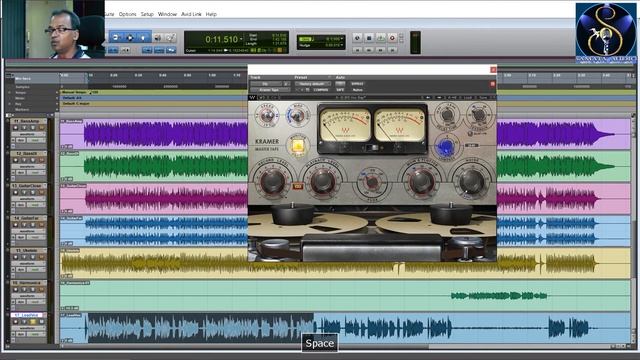Image resolution: width=640 pixels, height=360 pixels.
Task: Toggle the Kramer Tape Speed switch
Action: 267,116
